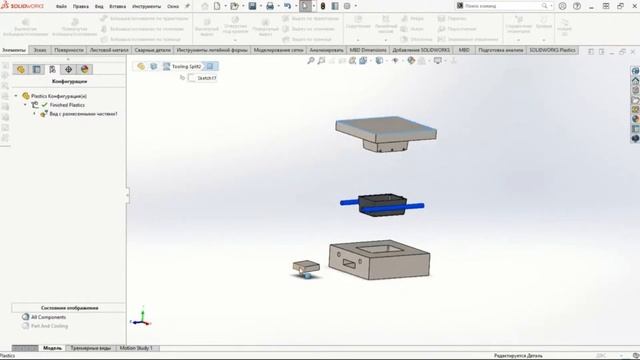Open the Save dropdown arrow

(260, 6)
